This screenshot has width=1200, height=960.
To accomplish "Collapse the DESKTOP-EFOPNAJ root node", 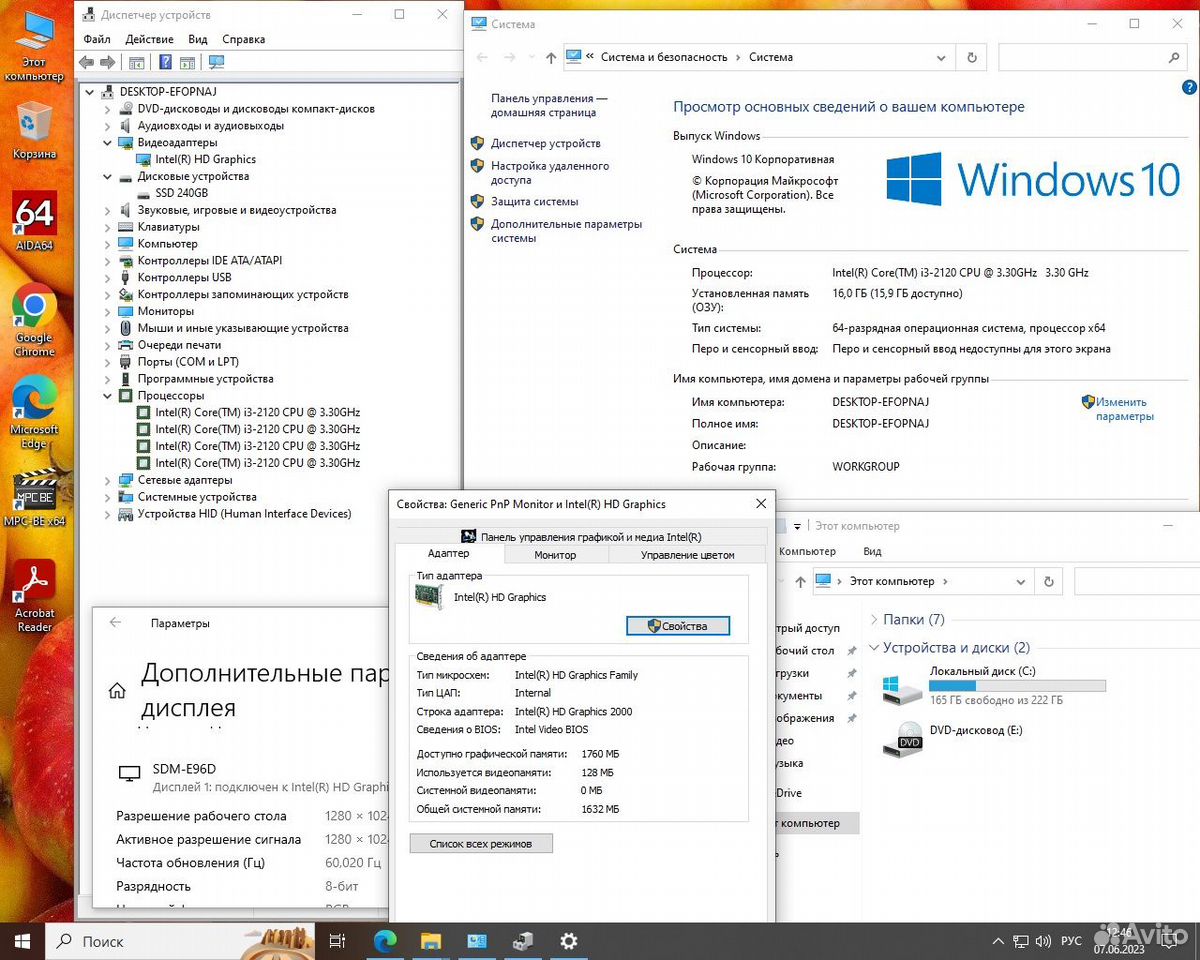I will [91, 91].
